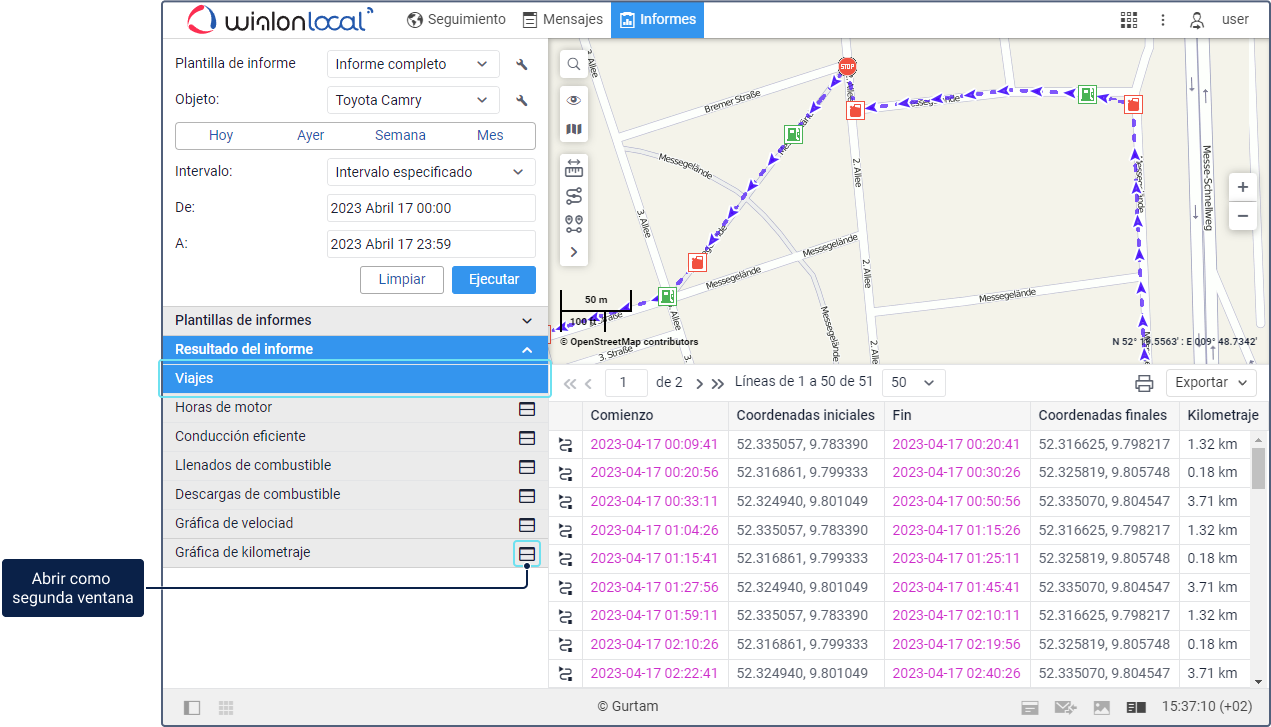Zoom out on the map

click(1243, 216)
